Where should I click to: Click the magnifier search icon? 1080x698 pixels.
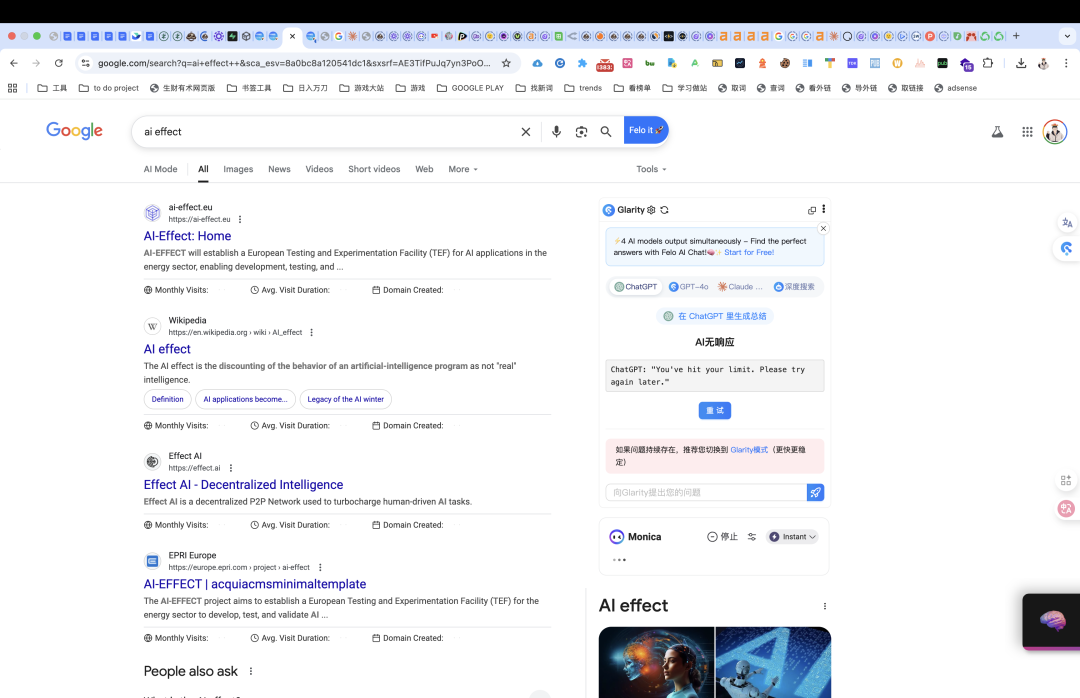click(606, 132)
